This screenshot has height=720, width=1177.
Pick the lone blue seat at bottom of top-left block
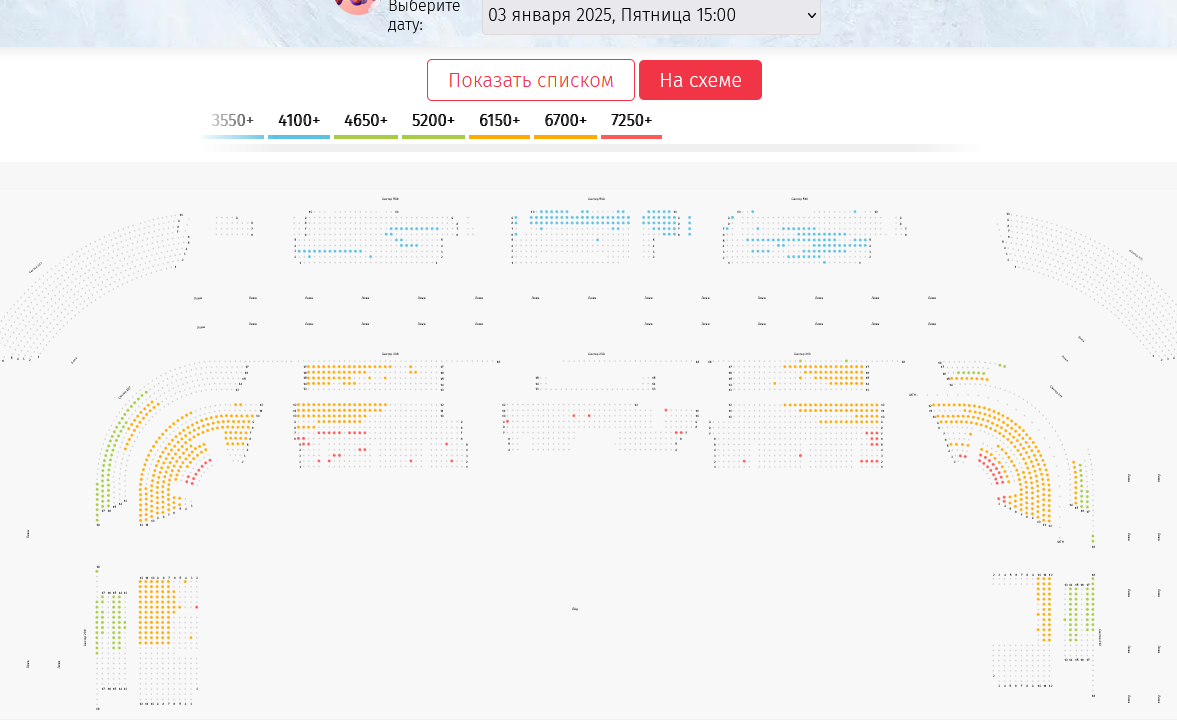click(x=371, y=257)
